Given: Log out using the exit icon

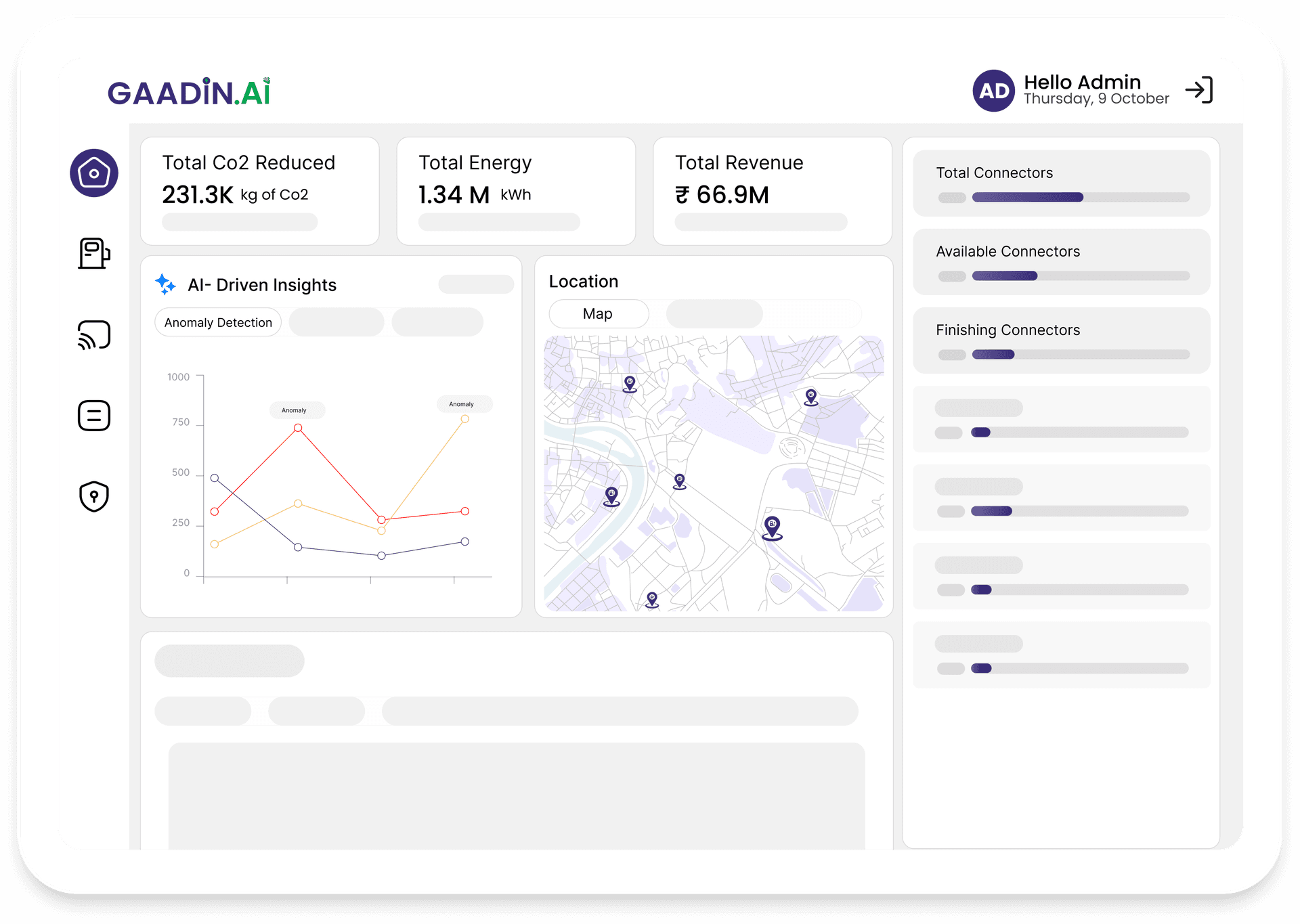Looking at the screenshot, I should click(x=1200, y=89).
